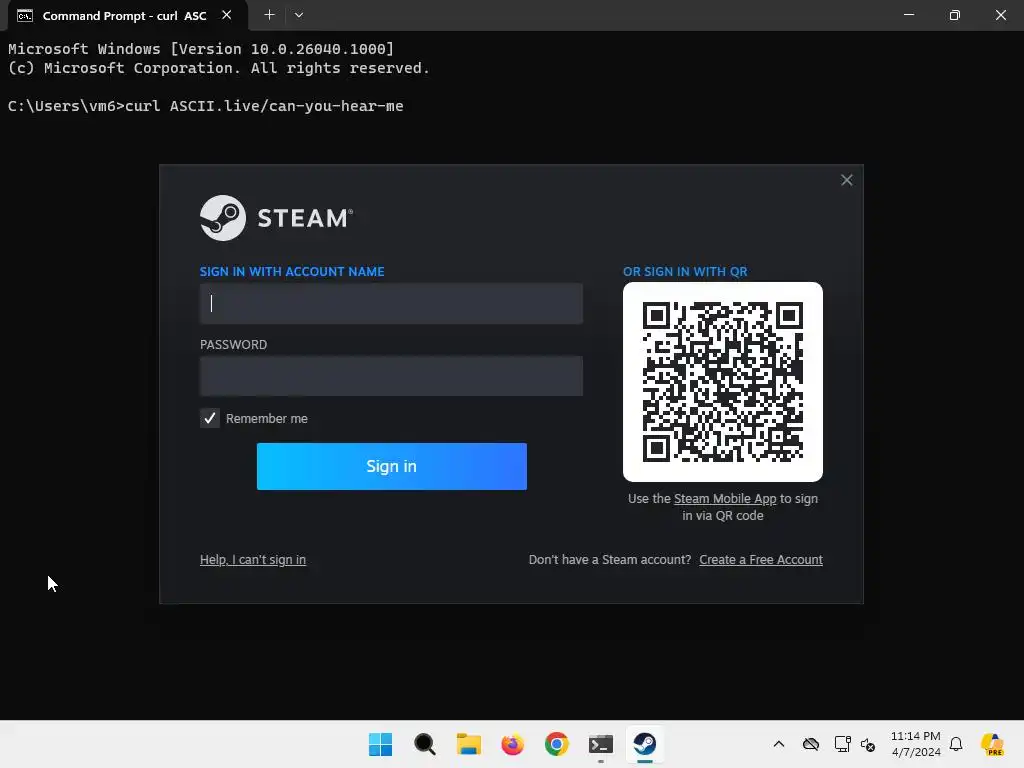Screen dimensions: 1024x768
Task: Maximize or restore the terminal window
Action: (954, 15)
